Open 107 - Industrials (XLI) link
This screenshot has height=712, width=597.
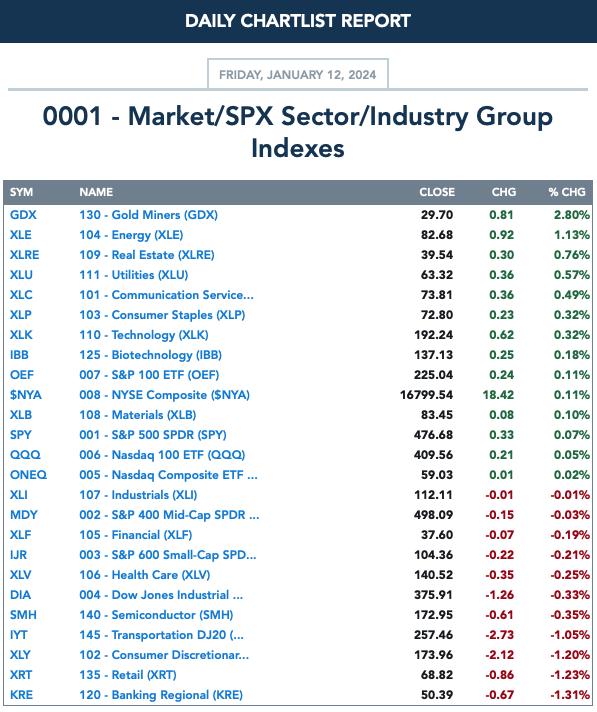(138, 494)
